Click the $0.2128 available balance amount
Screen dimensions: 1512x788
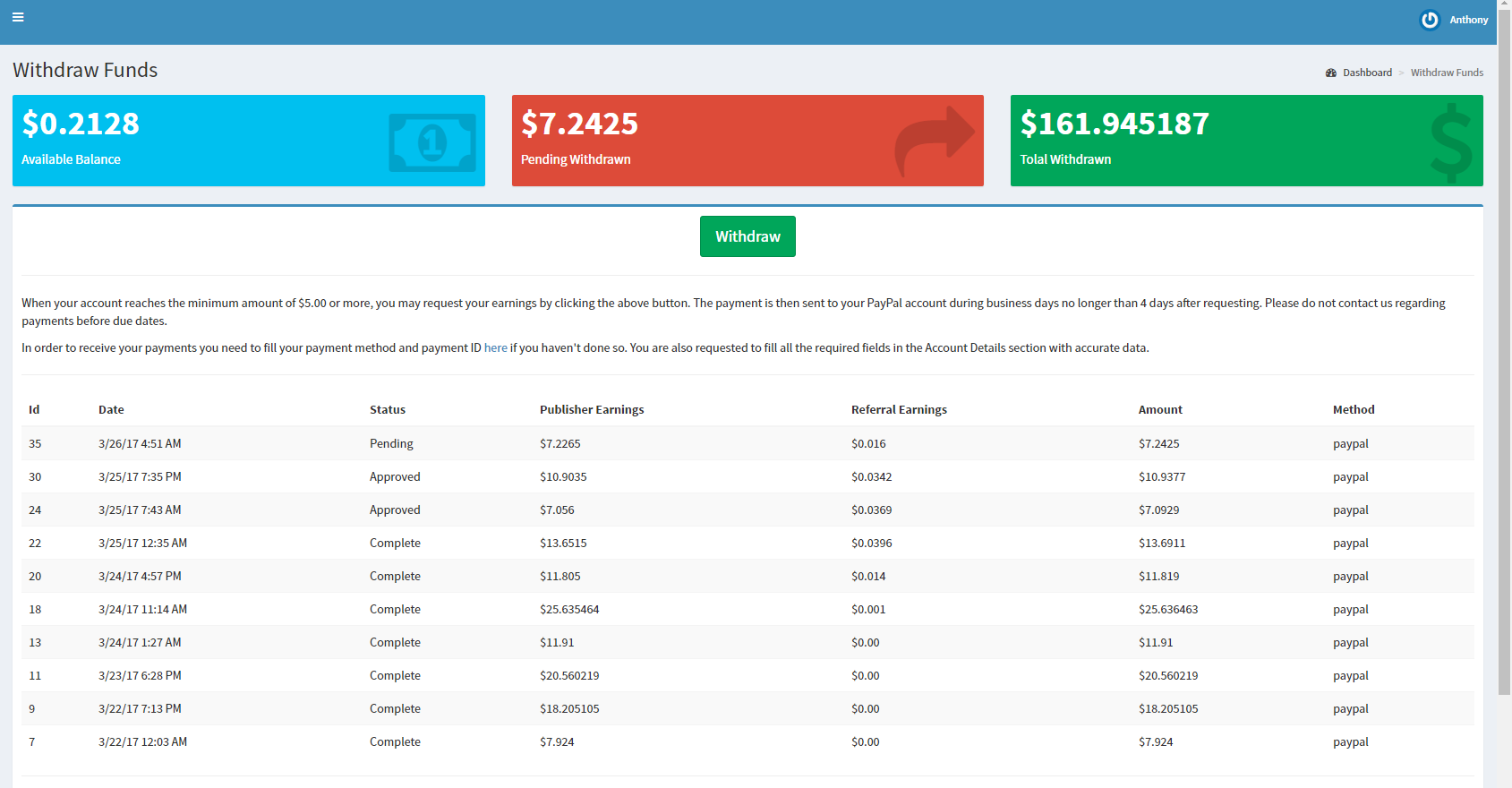coord(81,124)
